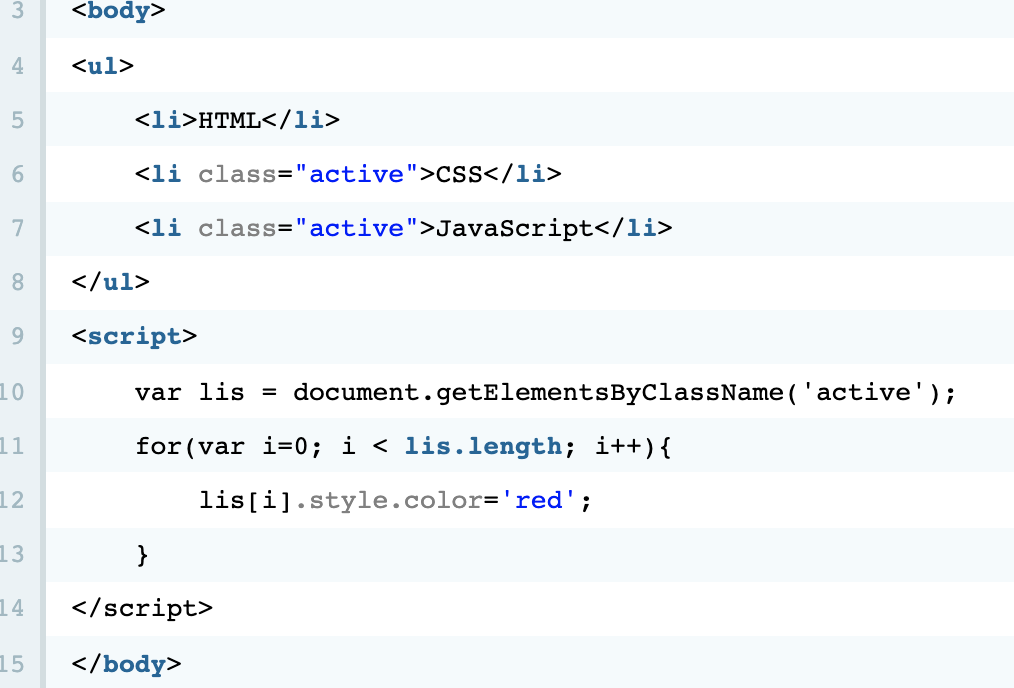Click the JavaScript list item line

pos(404,228)
